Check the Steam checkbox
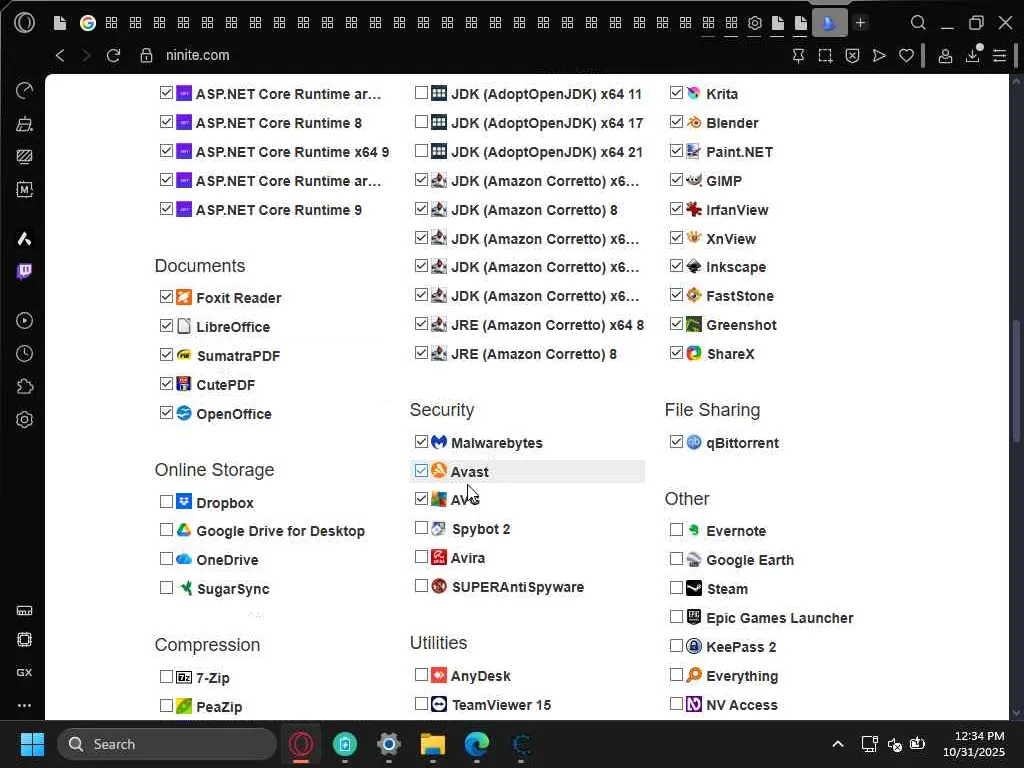The image size is (1024, 768). (677, 588)
